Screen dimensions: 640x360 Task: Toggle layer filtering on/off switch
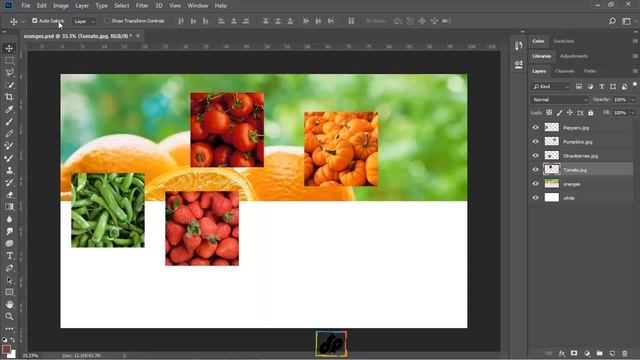[x=635, y=85]
